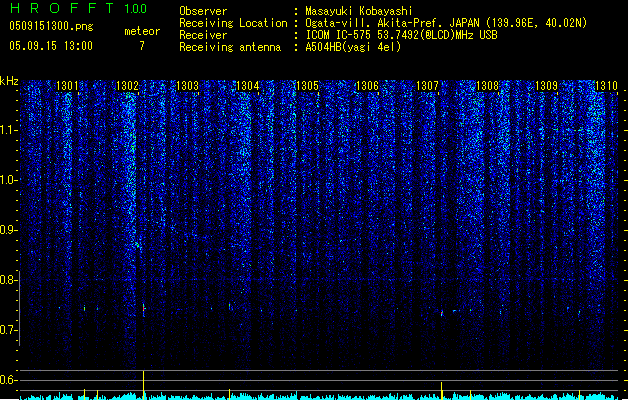Click the Receiver label

click(203, 35)
